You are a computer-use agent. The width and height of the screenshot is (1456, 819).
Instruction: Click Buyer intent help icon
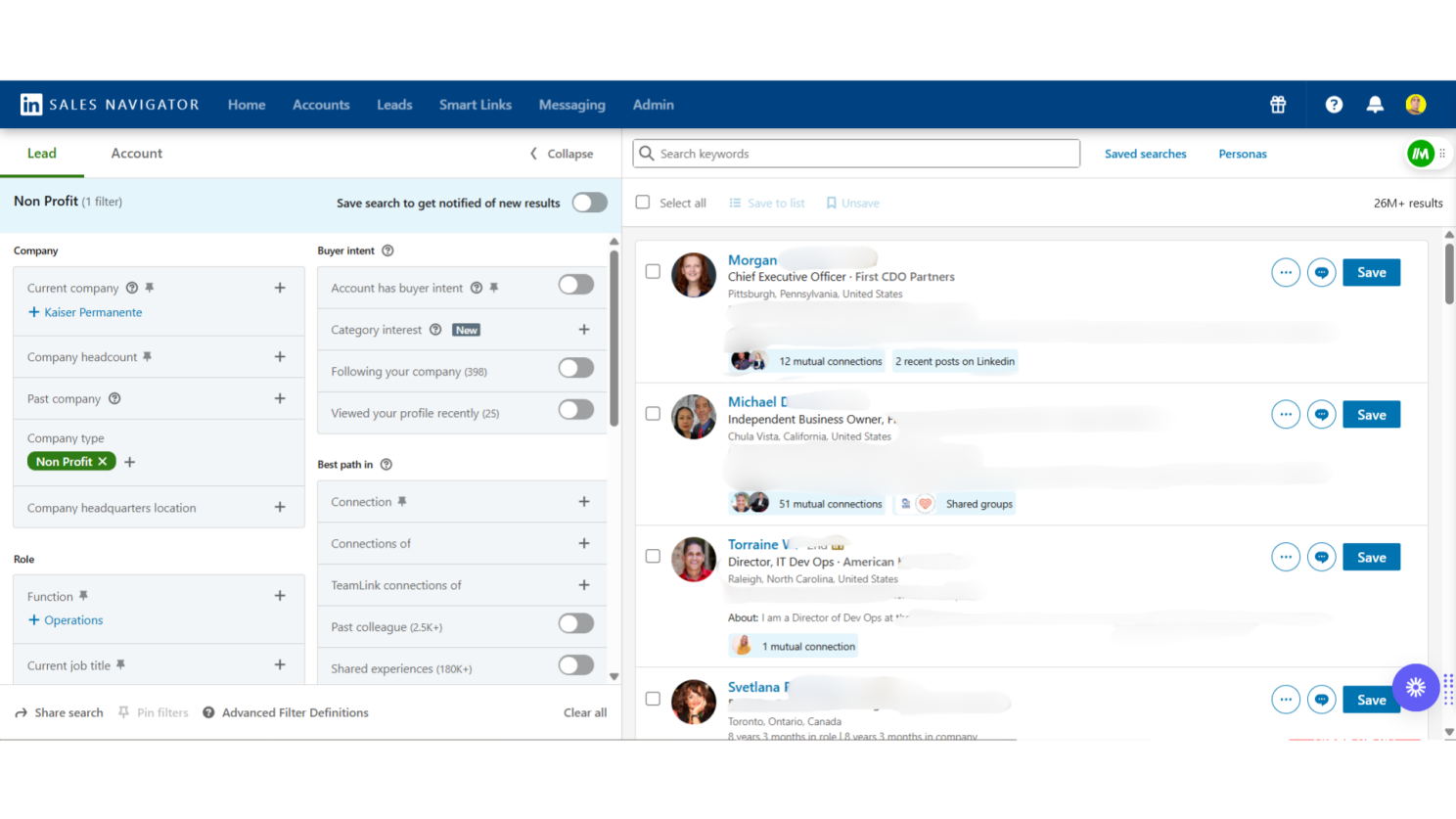tap(387, 250)
